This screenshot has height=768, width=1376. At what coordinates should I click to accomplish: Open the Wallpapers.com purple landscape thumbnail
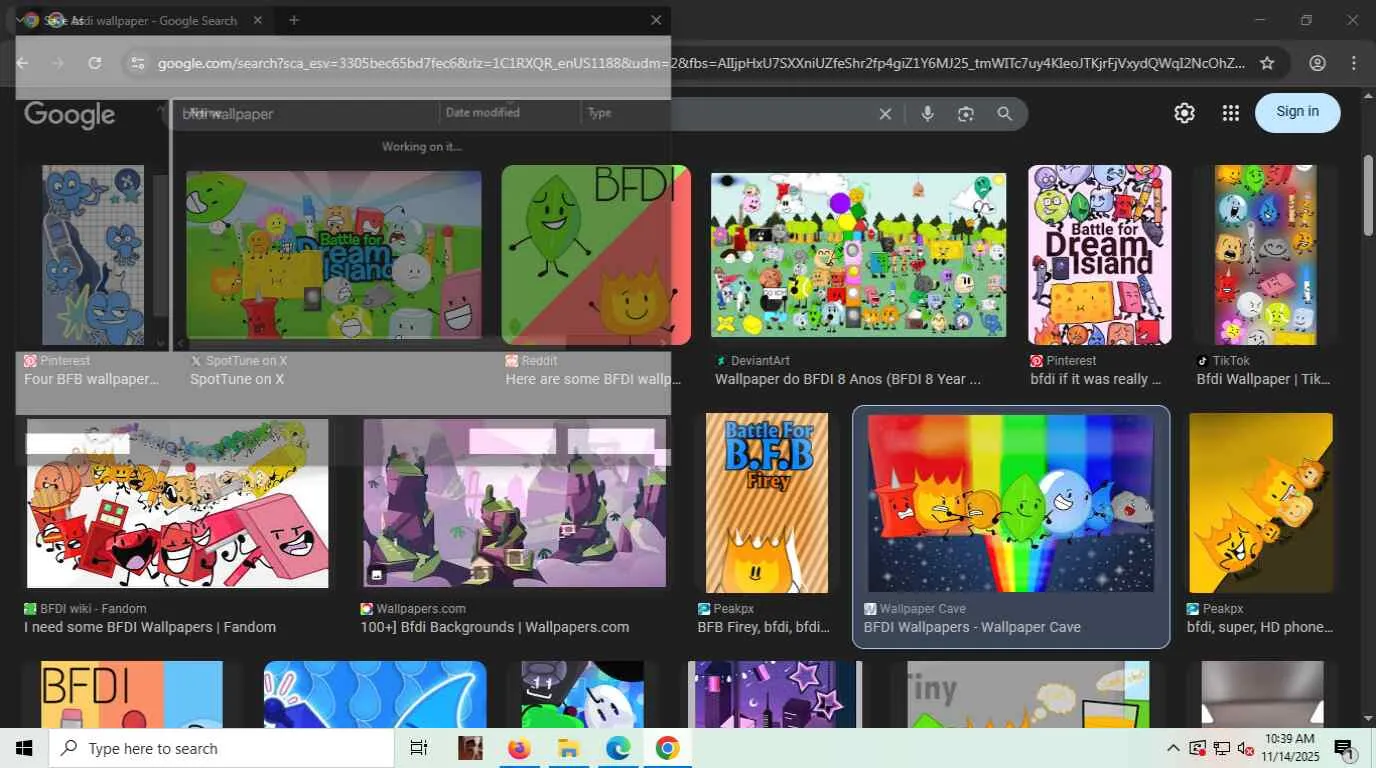(x=515, y=503)
